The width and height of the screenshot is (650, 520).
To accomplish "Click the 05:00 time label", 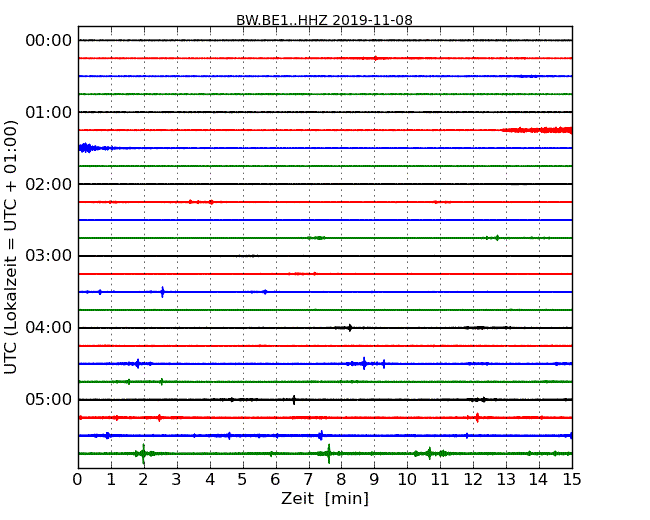I will 49,399.
